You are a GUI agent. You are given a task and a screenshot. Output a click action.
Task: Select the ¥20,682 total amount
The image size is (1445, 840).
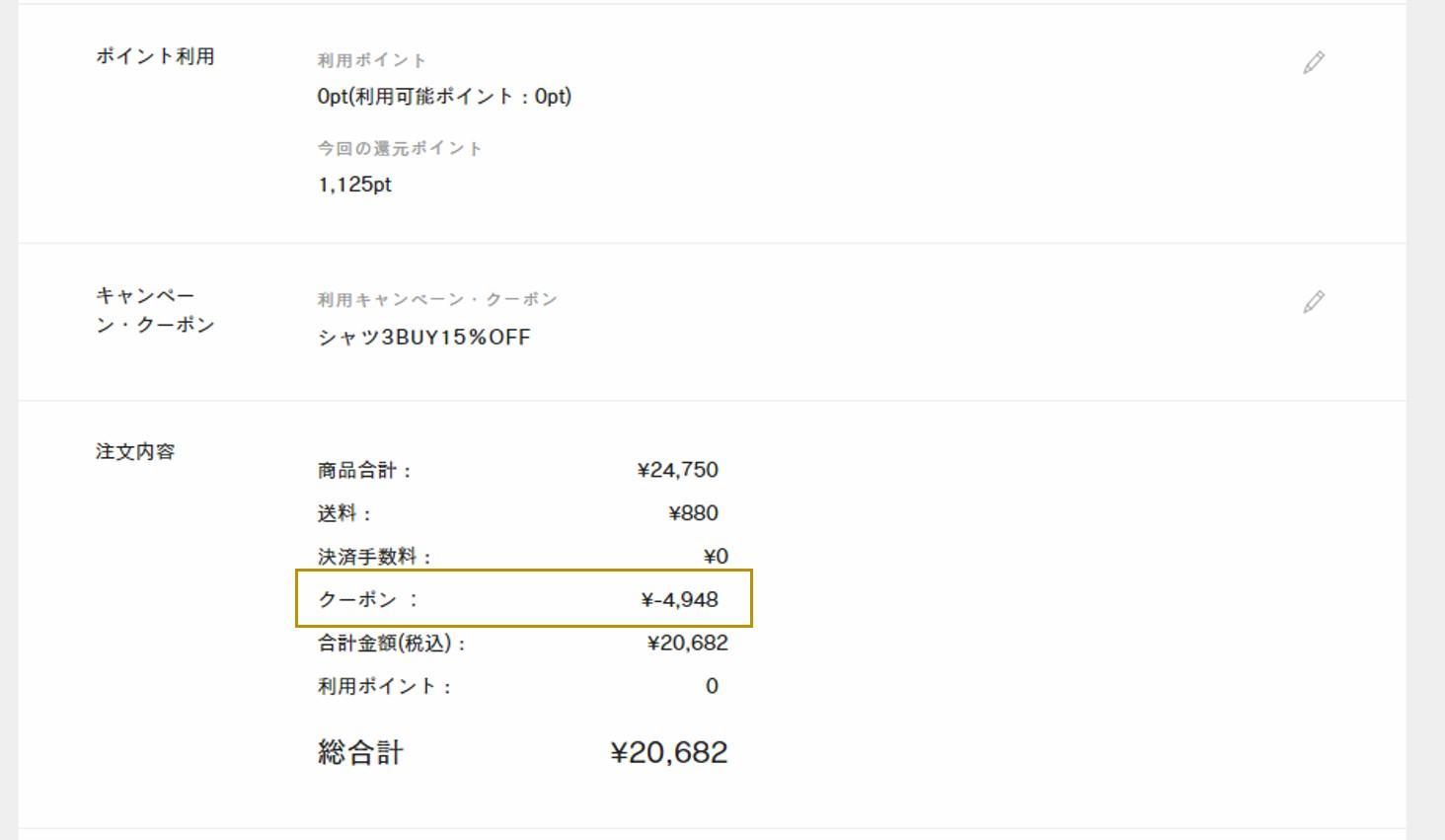tap(668, 752)
